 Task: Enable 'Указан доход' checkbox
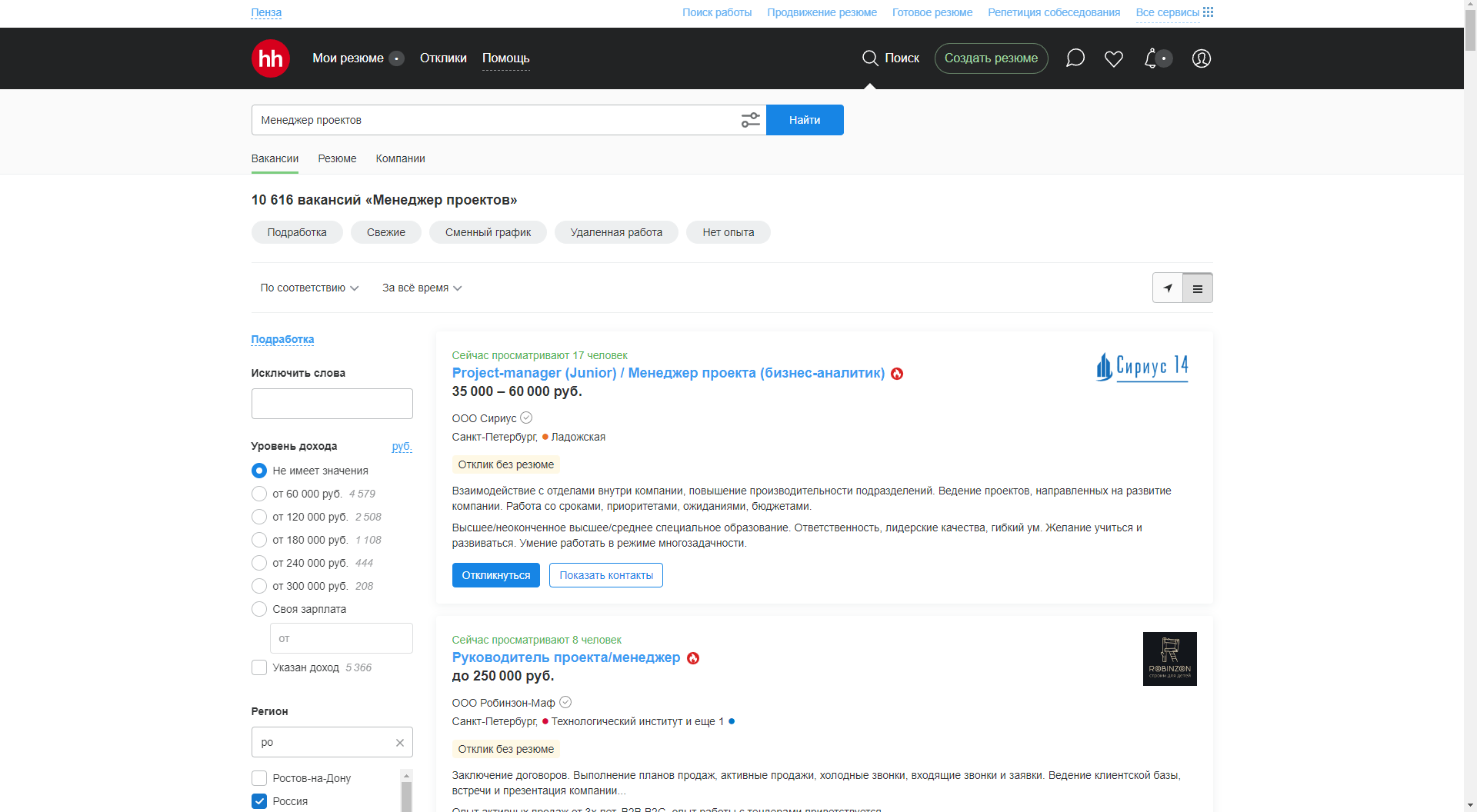(x=259, y=667)
